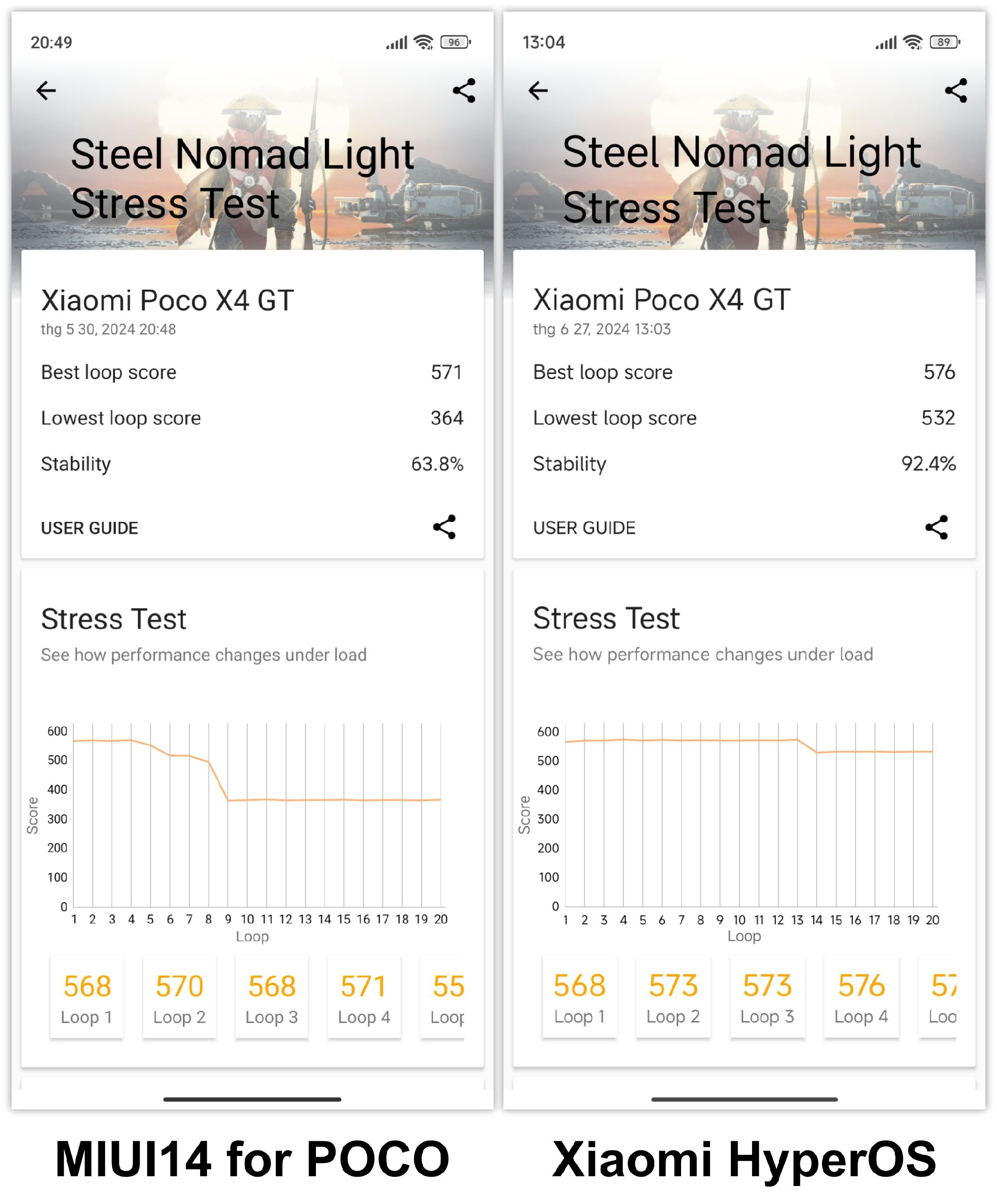Share left result card beside USER GUIDE
Viewport: 997px width, 1204px height.
(444, 527)
